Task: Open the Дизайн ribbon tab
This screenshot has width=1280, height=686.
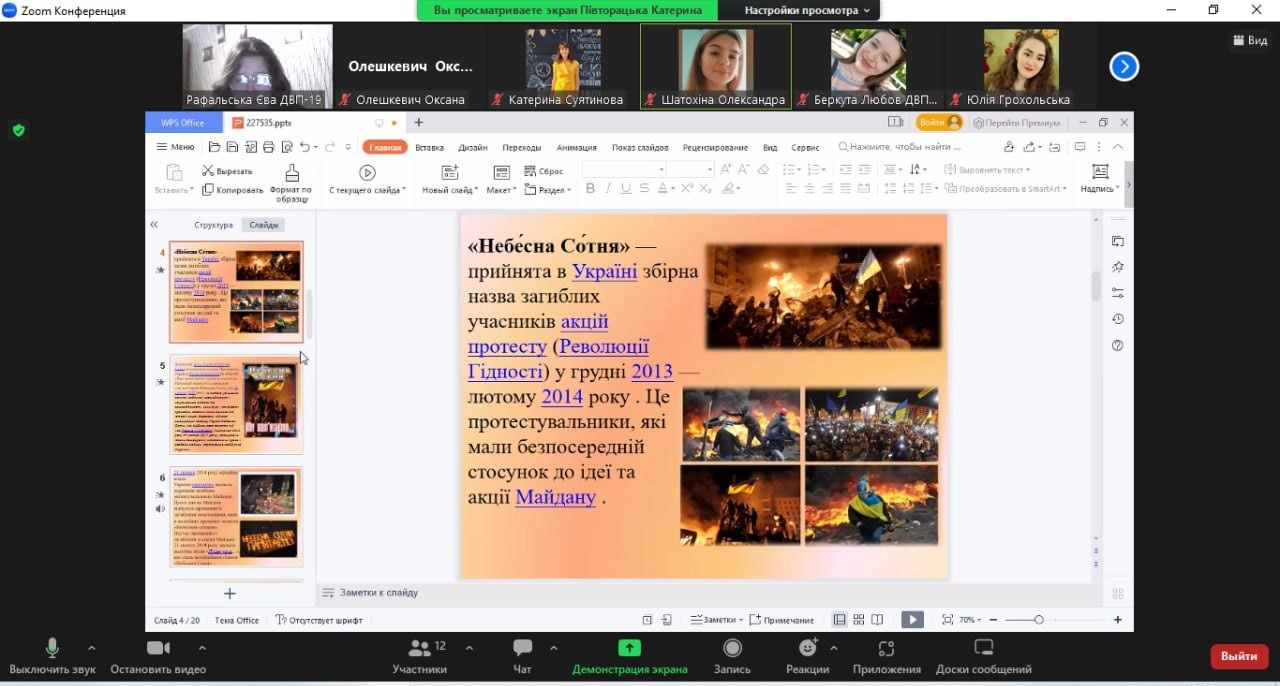Action: pyautogui.click(x=472, y=148)
